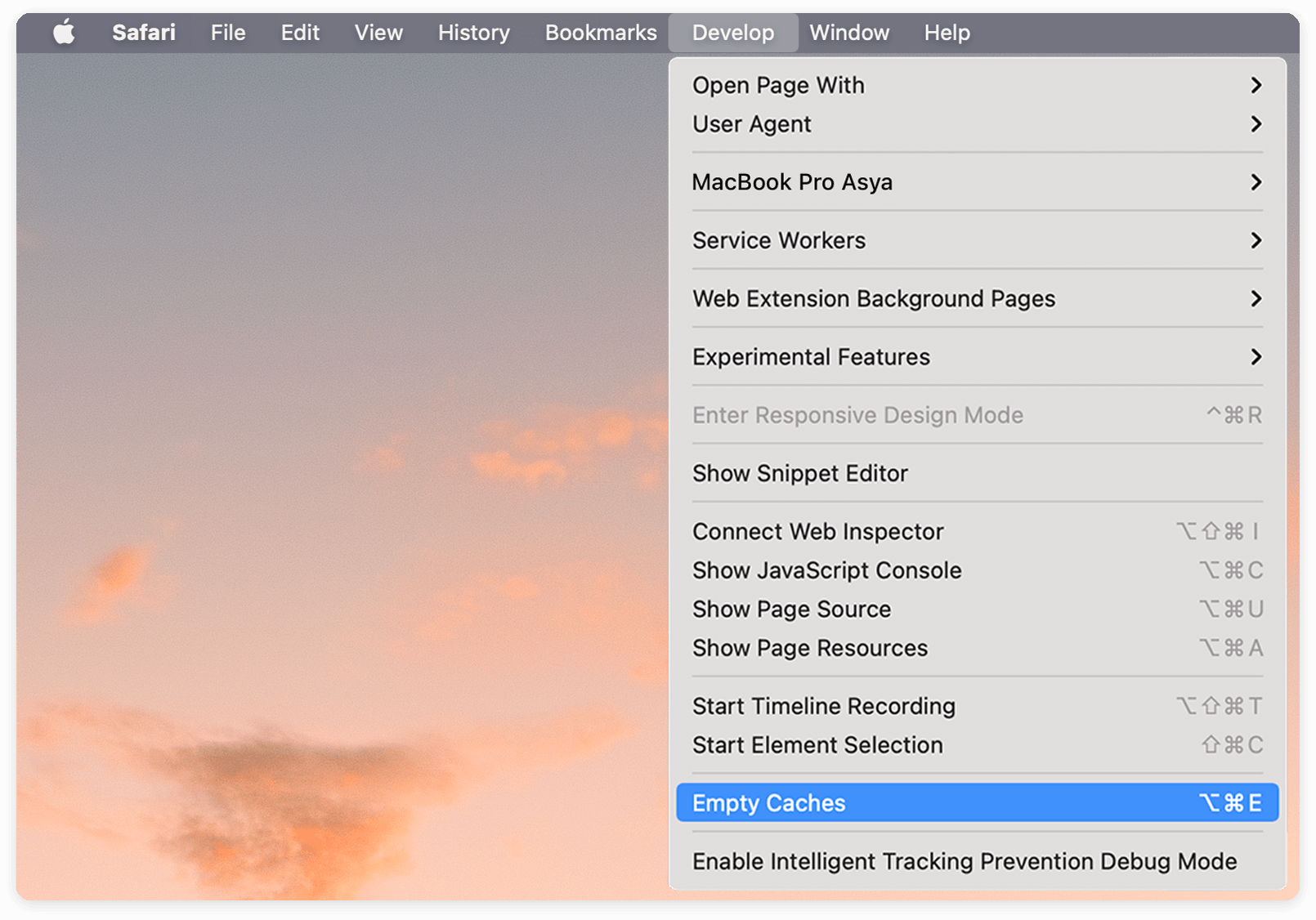
Task: Select Show Snippet Editor
Action: pyautogui.click(x=978, y=474)
